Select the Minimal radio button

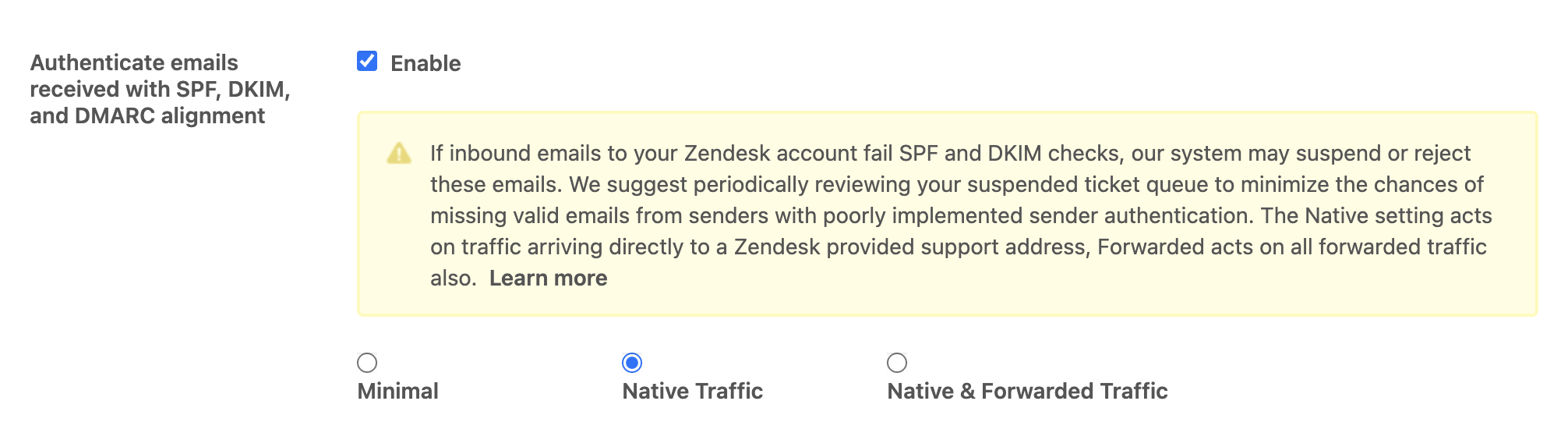367,363
